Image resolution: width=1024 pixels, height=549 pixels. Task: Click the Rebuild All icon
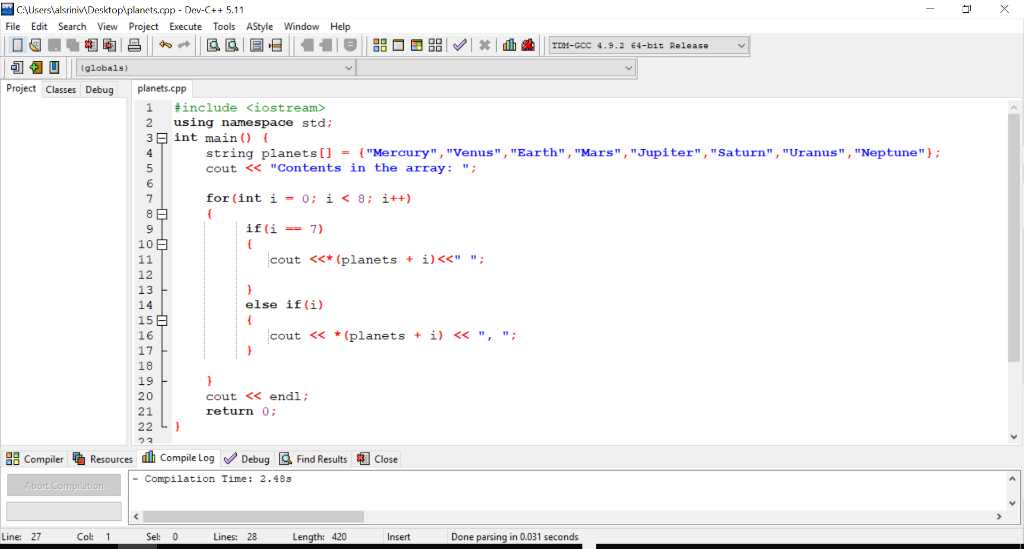(435, 45)
